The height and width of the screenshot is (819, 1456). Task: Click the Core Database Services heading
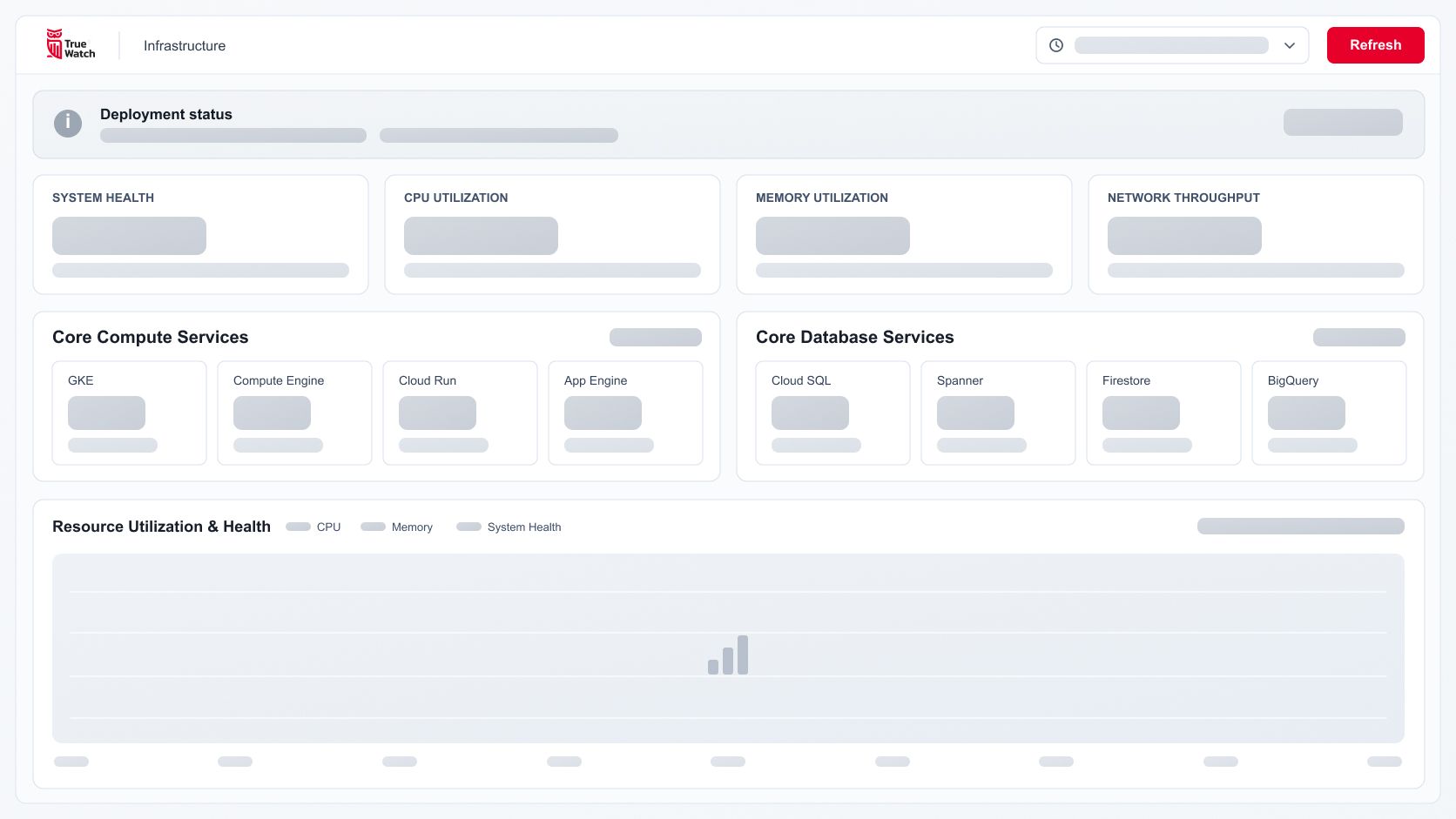click(855, 337)
